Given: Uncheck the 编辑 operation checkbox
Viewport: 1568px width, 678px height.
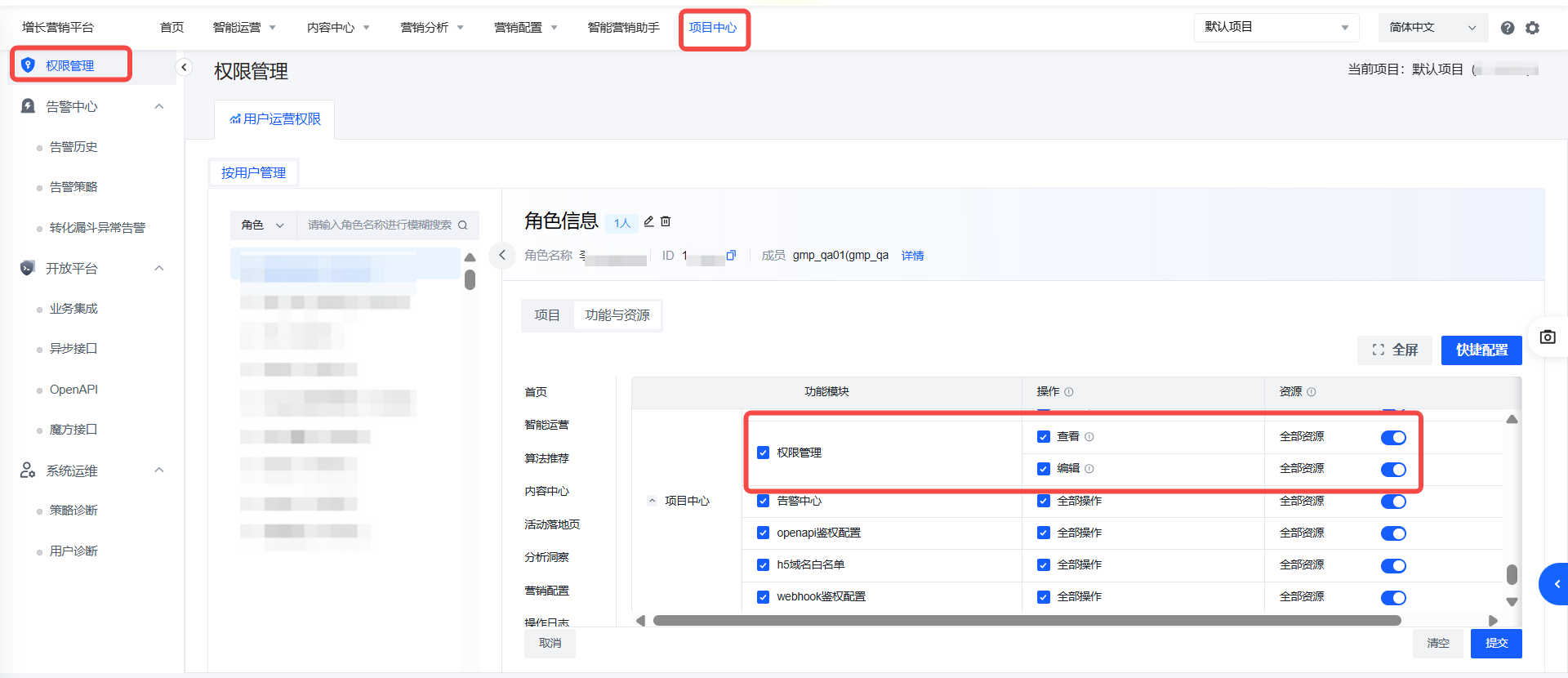Looking at the screenshot, I should [x=1043, y=469].
